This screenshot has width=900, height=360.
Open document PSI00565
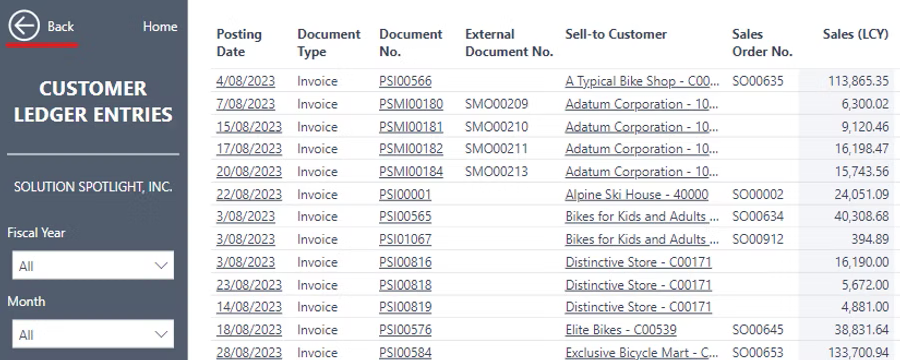(x=405, y=216)
